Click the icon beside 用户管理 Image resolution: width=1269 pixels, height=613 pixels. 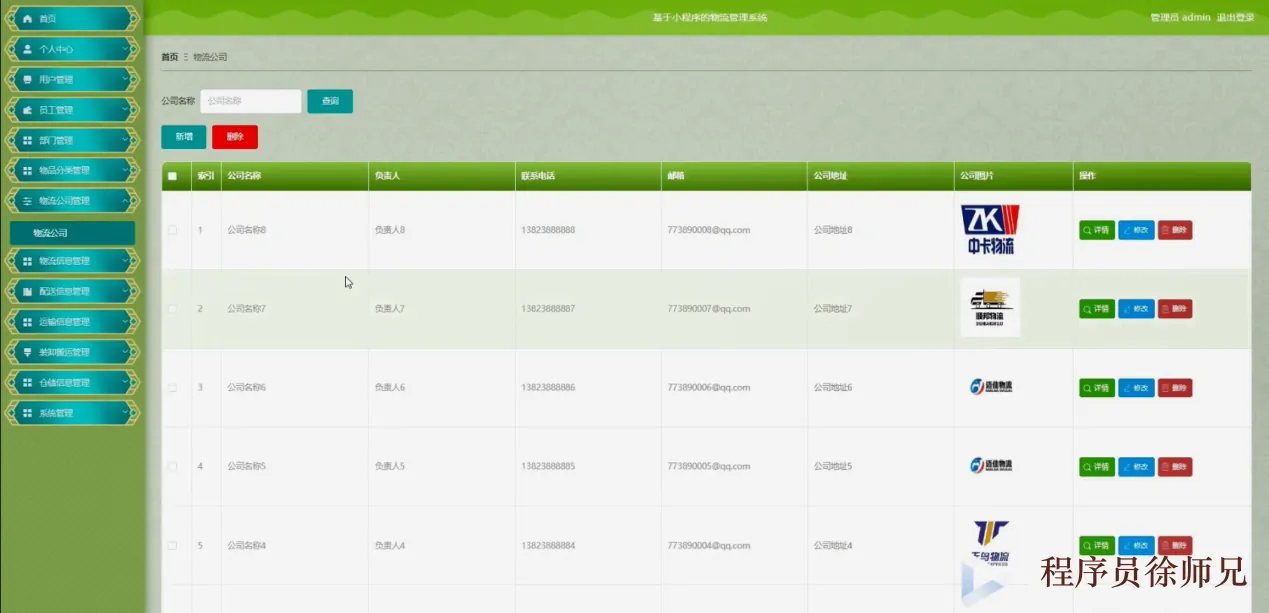click(28, 79)
